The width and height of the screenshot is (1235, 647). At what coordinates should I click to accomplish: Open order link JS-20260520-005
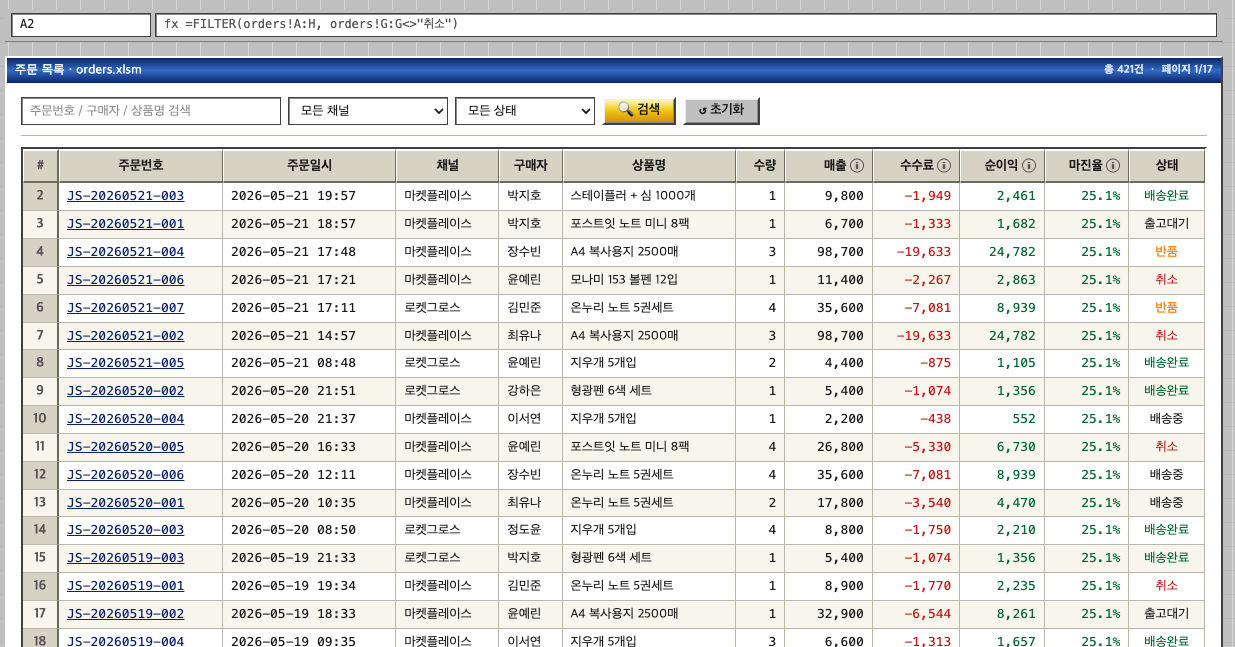coord(125,447)
